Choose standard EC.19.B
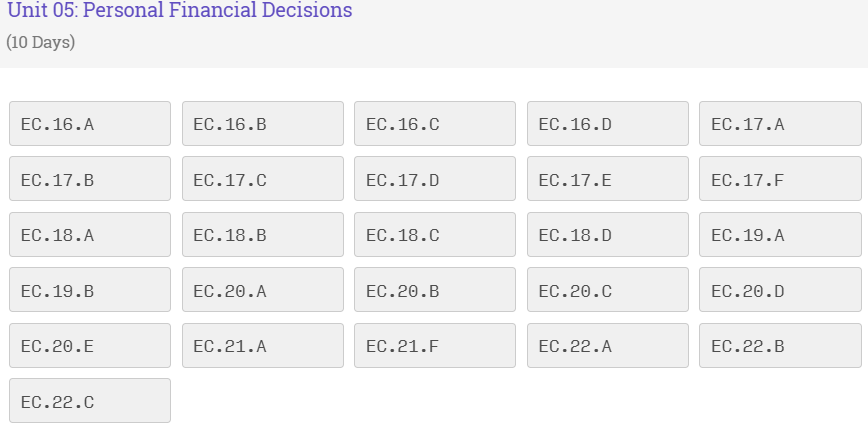The width and height of the screenshot is (868, 426). [90, 291]
